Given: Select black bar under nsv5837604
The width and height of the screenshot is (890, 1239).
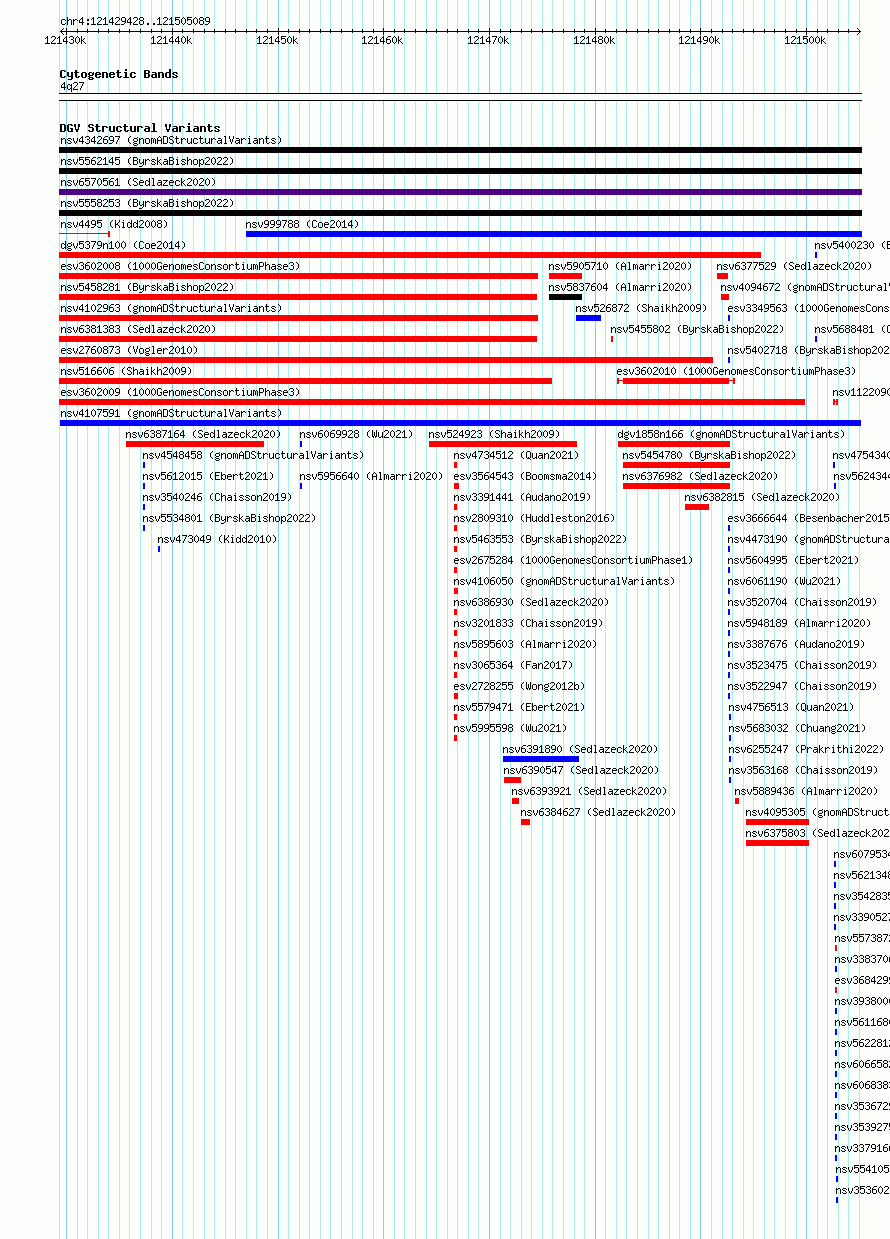Looking at the screenshot, I should (565, 297).
